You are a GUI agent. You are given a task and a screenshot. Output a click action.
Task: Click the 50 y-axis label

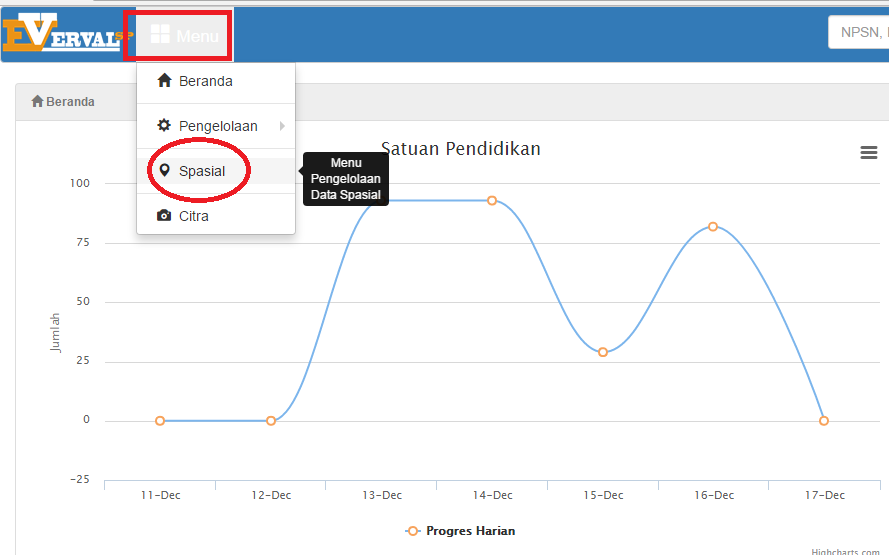coord(83,301)
